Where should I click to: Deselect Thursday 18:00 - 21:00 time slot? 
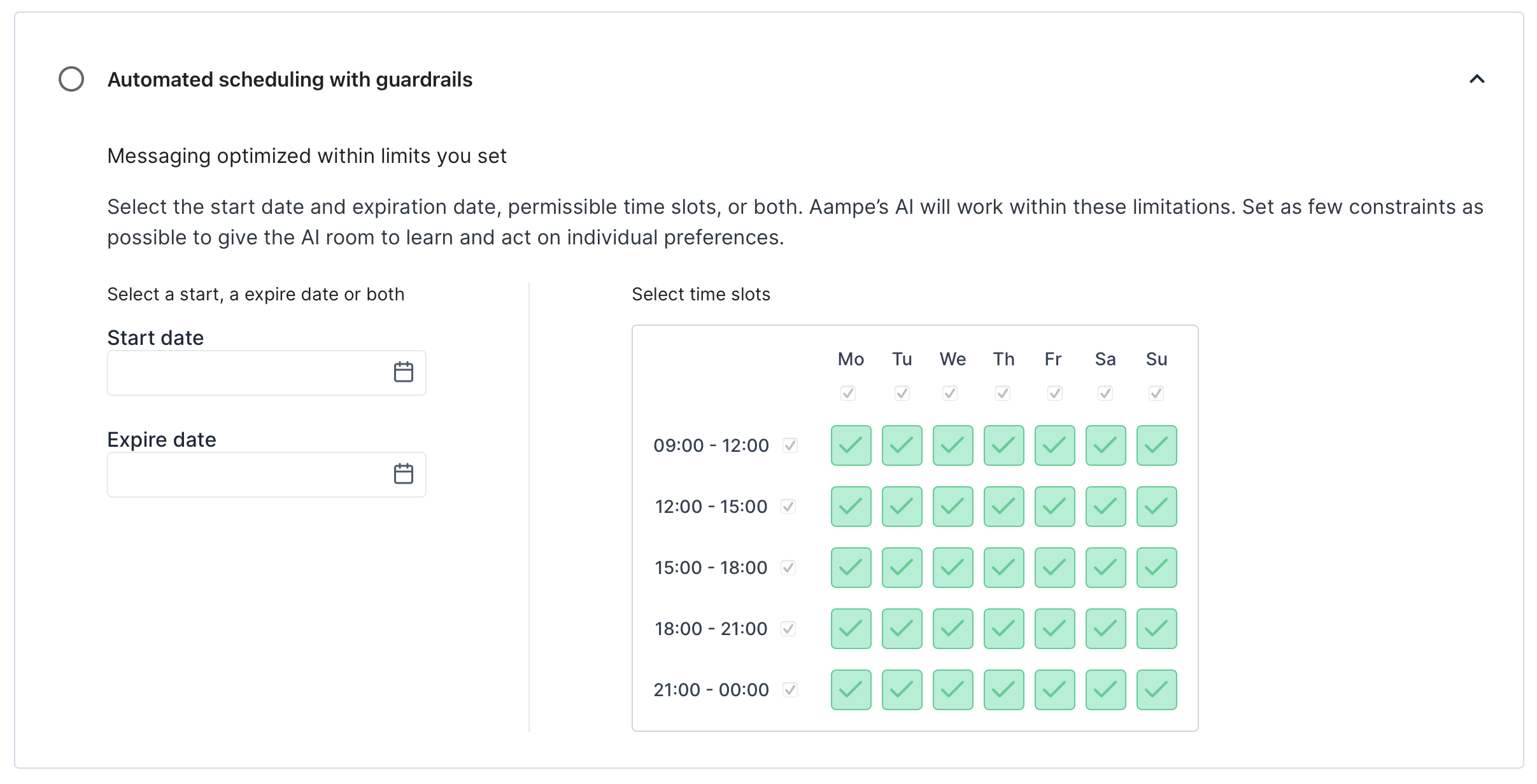(x=1004, y=629)
